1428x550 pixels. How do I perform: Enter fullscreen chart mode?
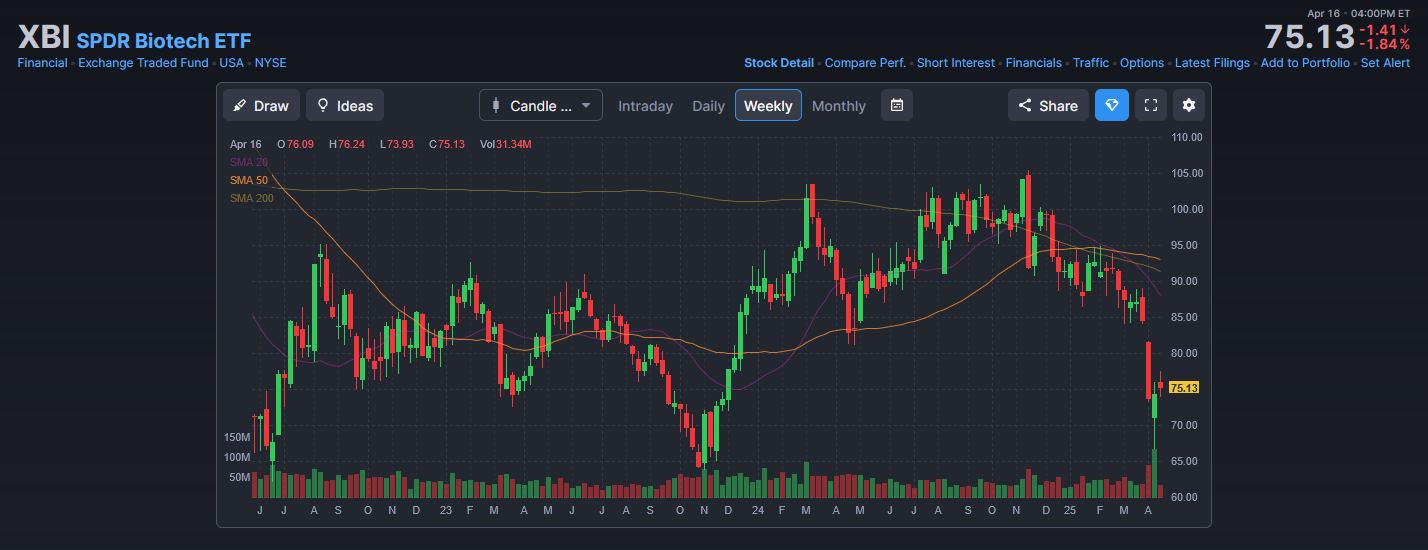1151,106
